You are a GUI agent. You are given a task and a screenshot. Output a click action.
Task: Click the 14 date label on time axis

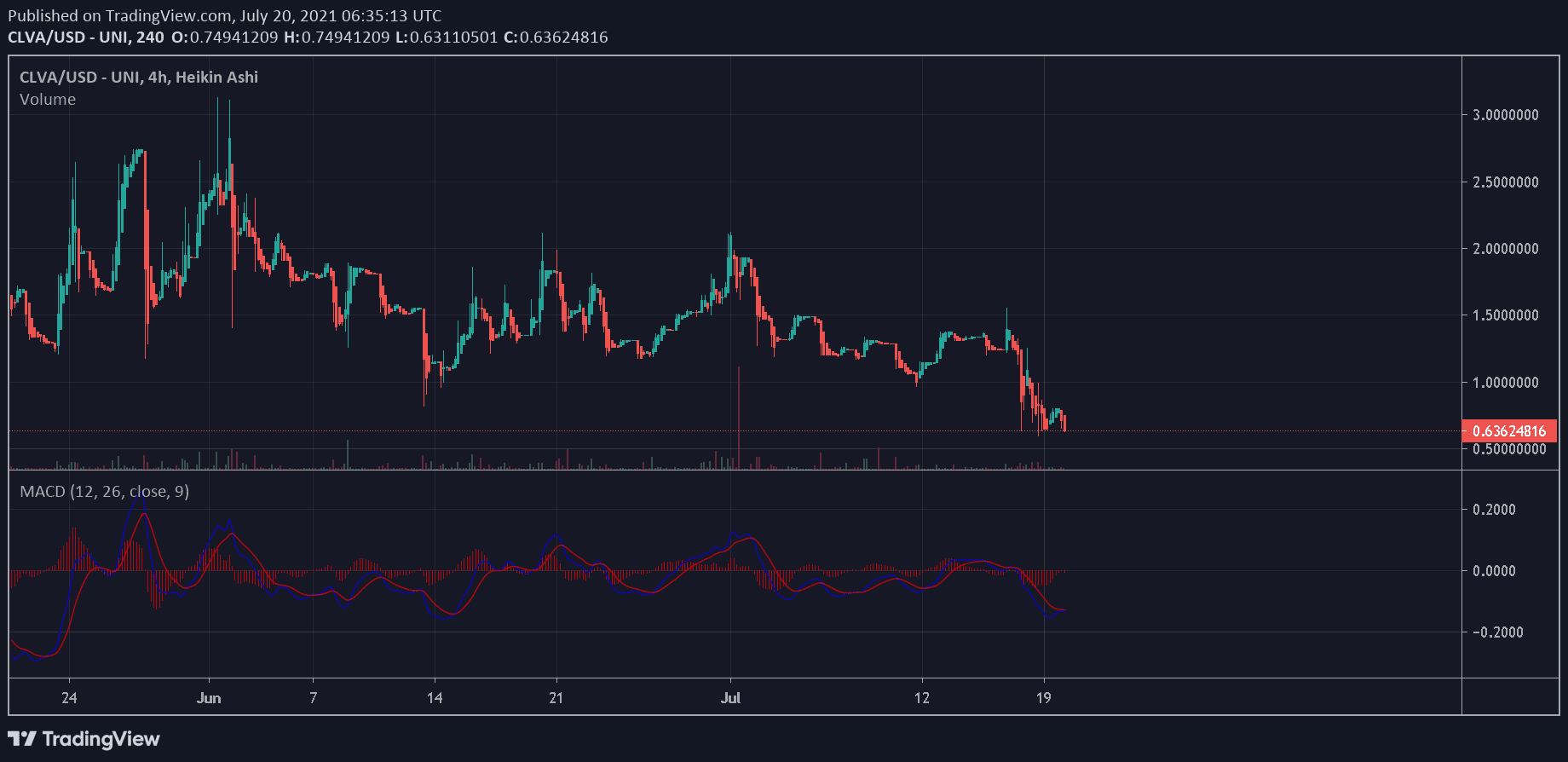435,698
